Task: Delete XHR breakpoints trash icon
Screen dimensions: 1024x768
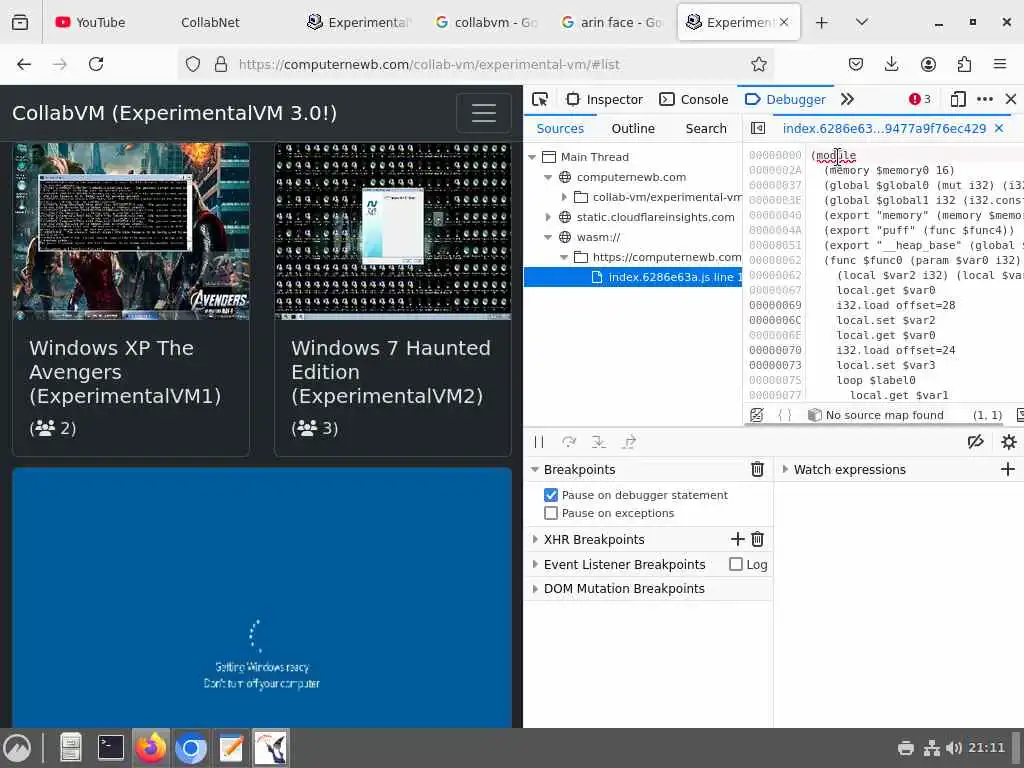Action: pos(757,539)
